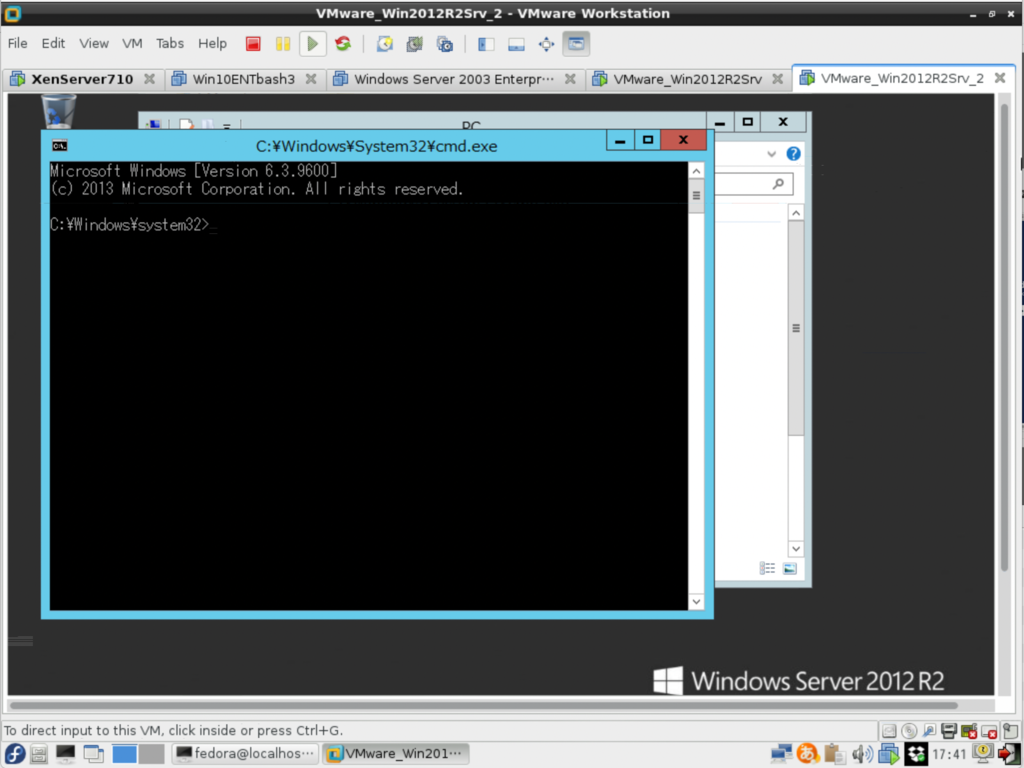This screenshot has width=1024, height=768.
Task: Toggle Unity console view button
Action: click(x=576, y=44)
